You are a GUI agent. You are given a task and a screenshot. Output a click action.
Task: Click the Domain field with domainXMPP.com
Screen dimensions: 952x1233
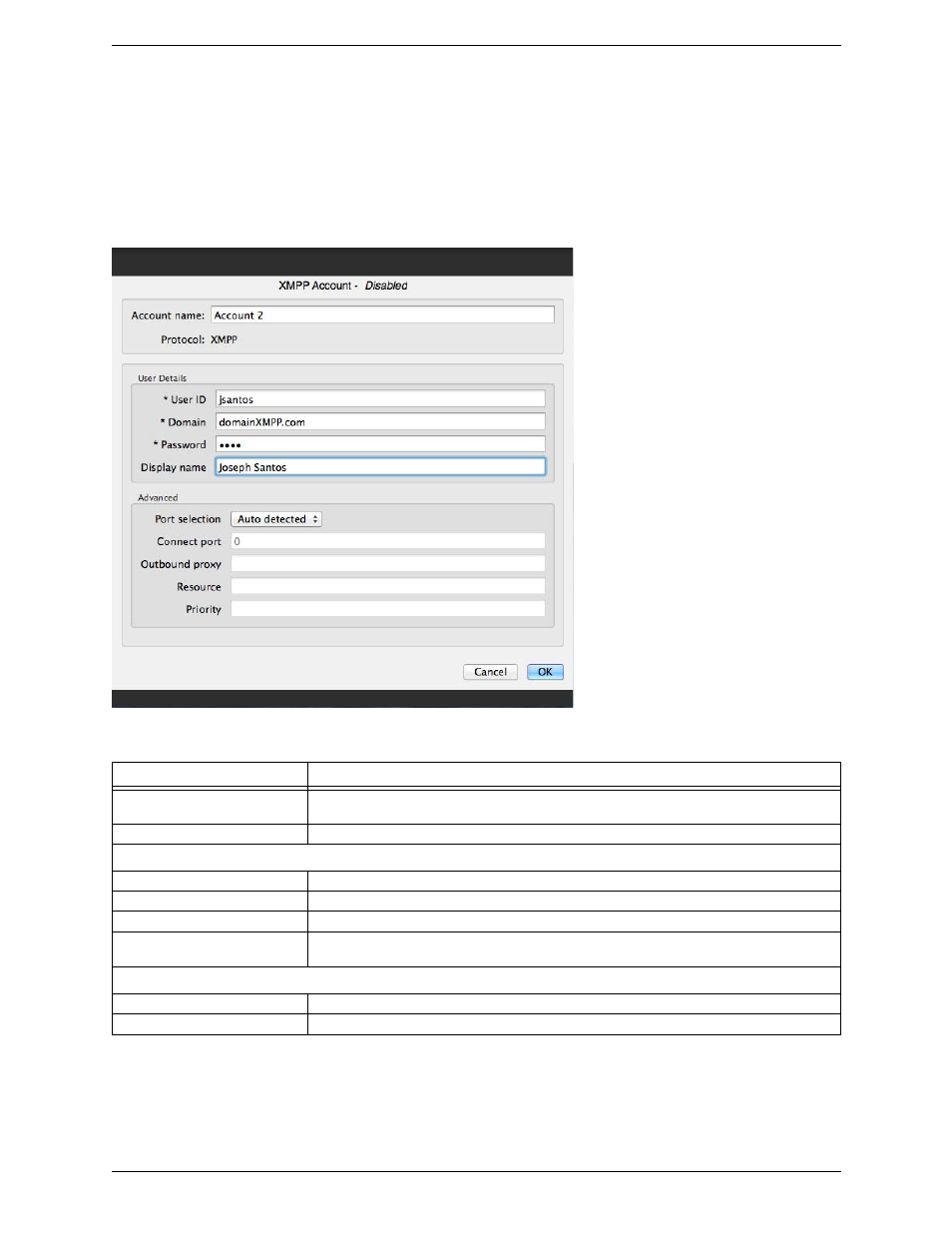pyautogui.click(x=380, y=421)
